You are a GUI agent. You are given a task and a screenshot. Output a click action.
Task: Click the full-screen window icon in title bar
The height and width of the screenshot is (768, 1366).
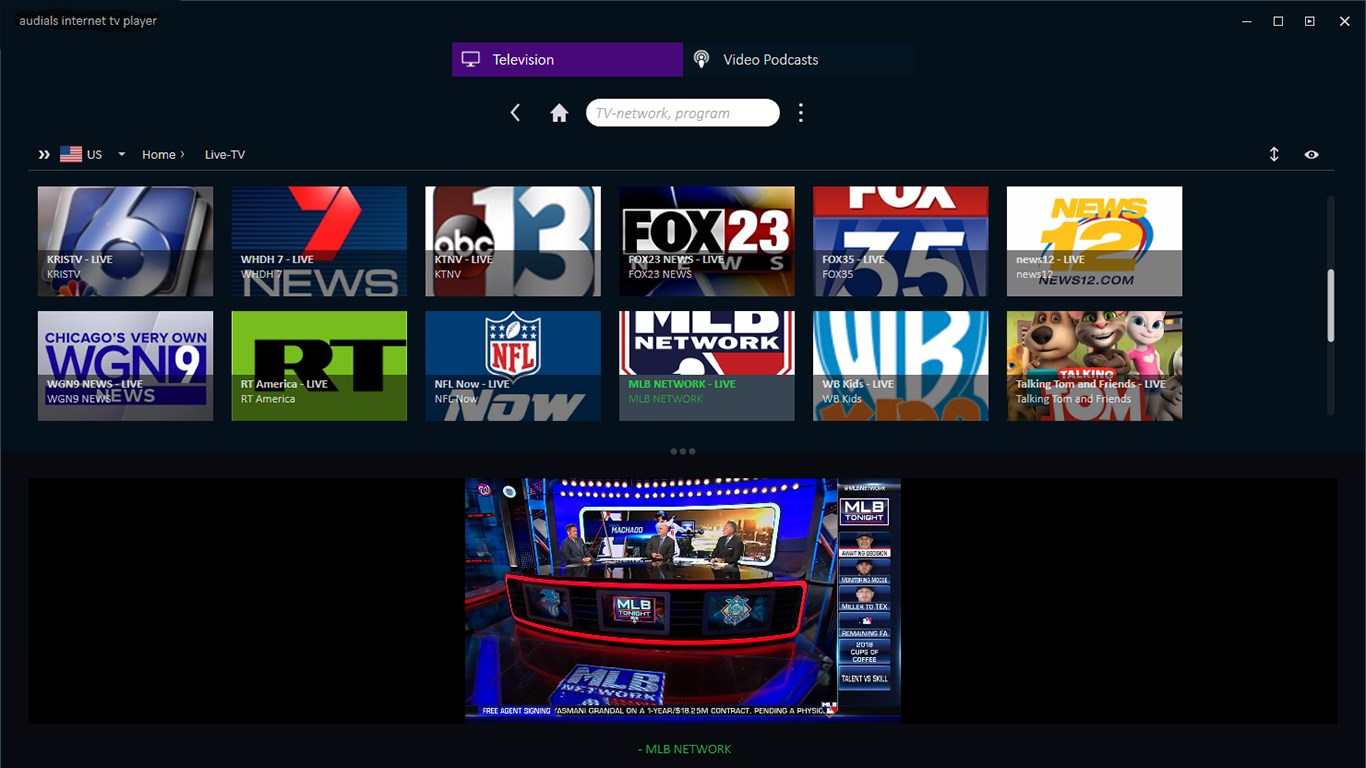1310,21
